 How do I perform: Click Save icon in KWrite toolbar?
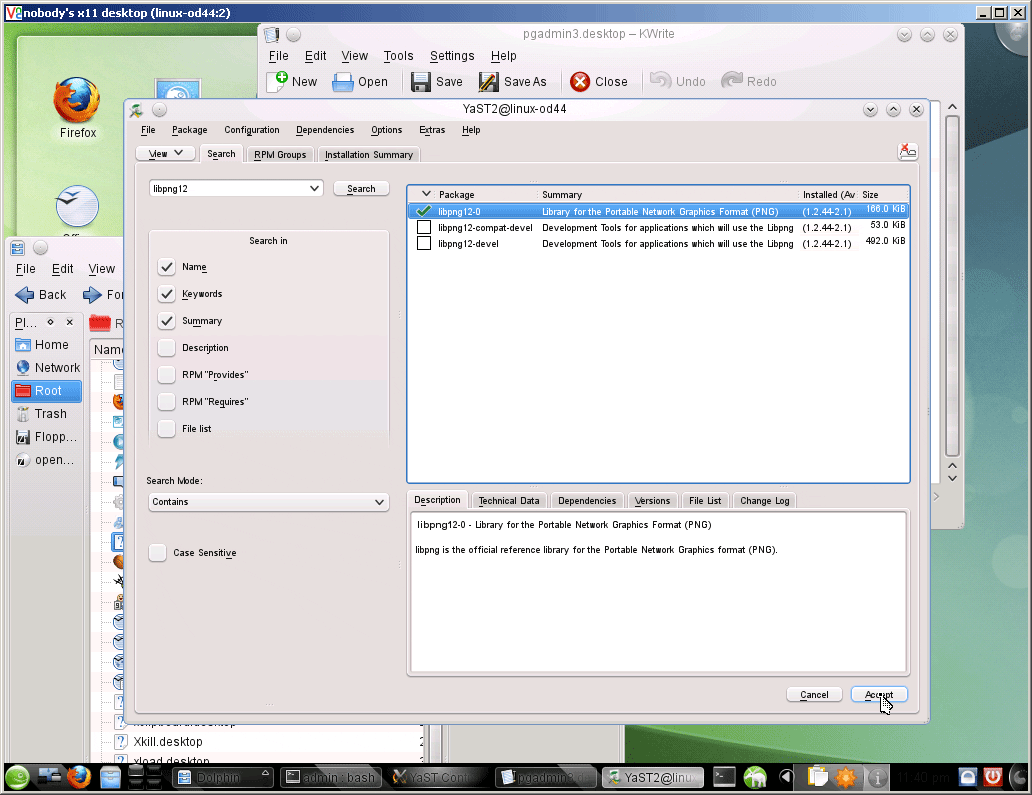tap(421, 82)
